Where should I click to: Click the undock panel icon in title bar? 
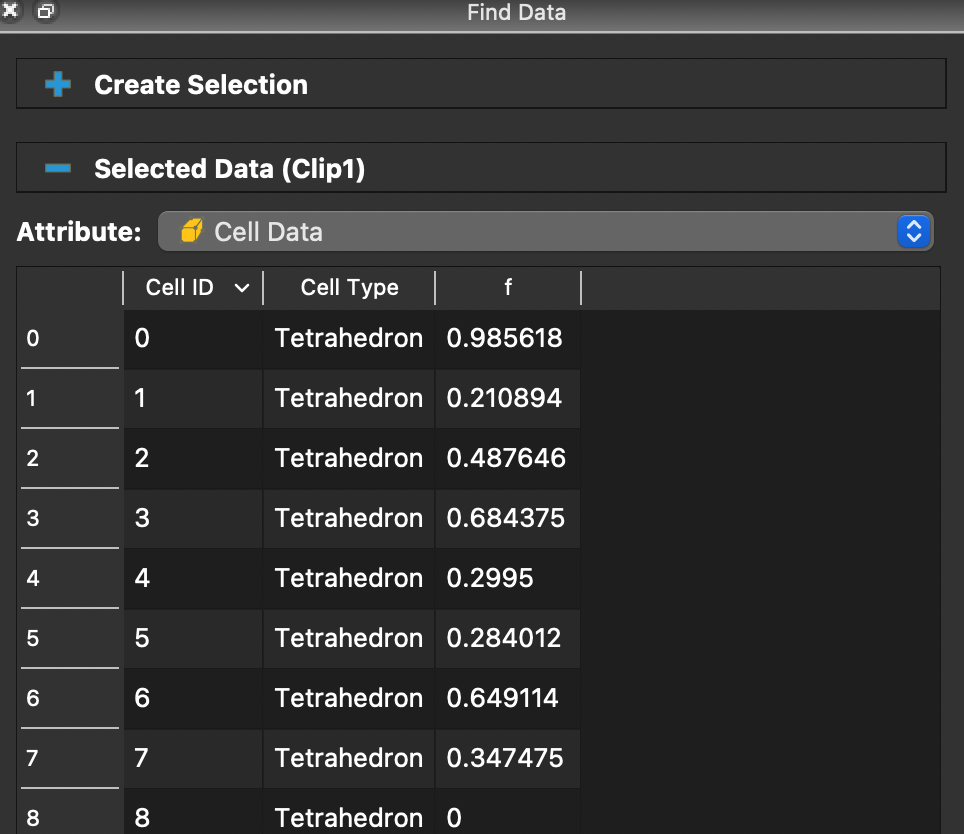point(44,12)
